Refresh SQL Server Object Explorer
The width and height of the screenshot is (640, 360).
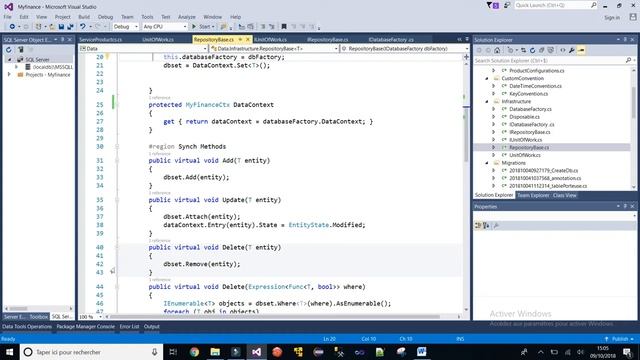pyautogui.click(x=9, y=50)
